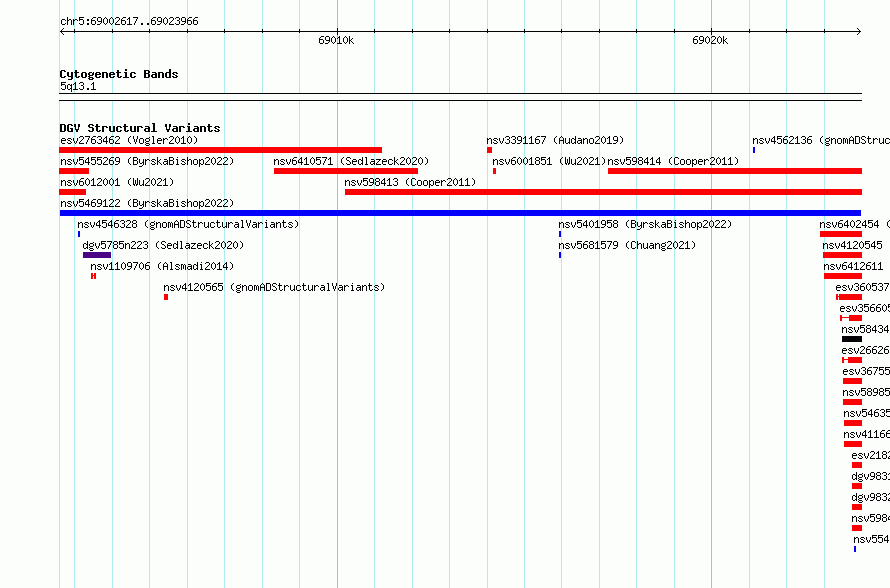Open the nsv598414 (Cooper2011) variant
This screenshot has height=588, width=890.
click(673, 161)
